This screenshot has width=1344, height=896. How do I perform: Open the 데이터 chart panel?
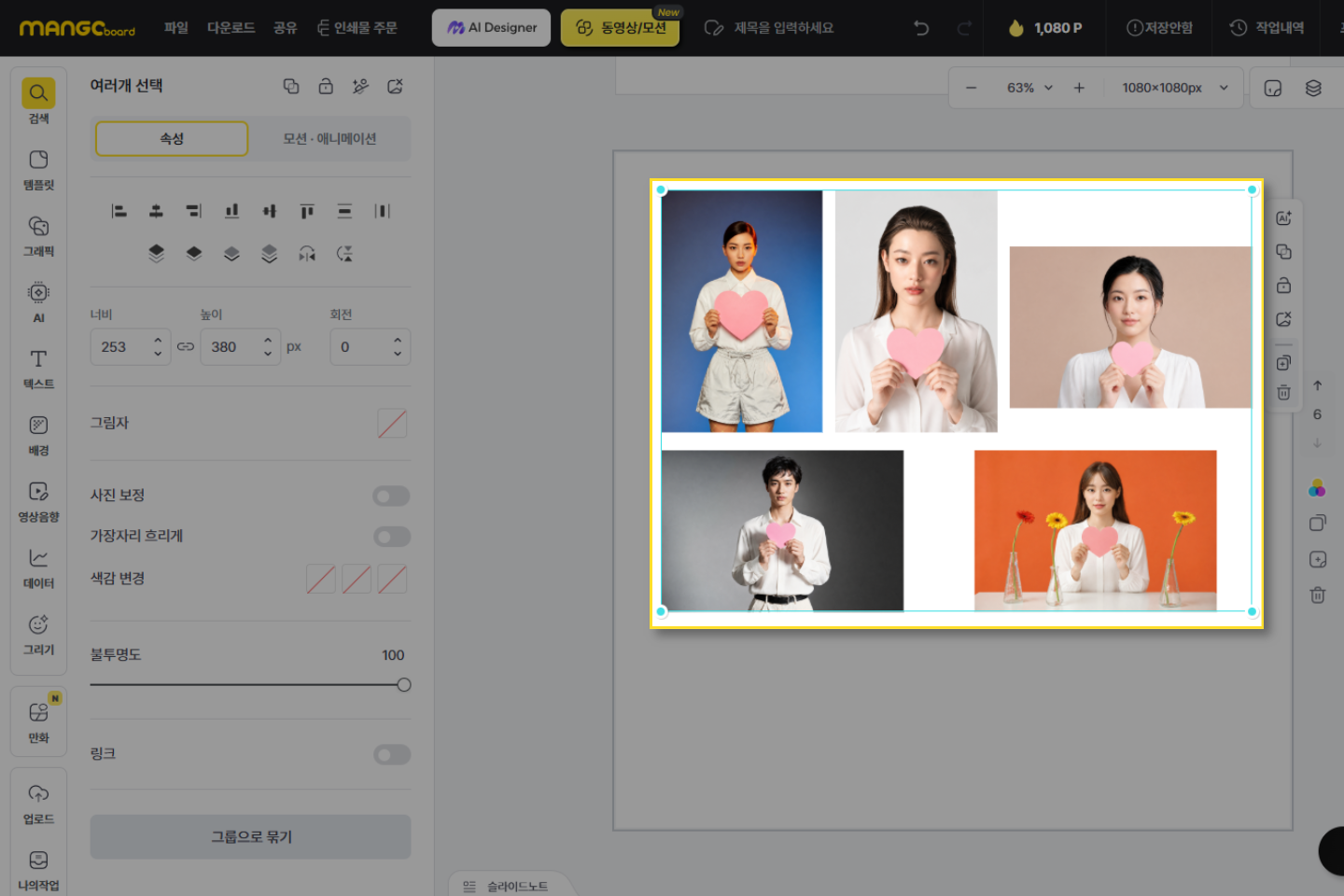[x=38, y=567]
